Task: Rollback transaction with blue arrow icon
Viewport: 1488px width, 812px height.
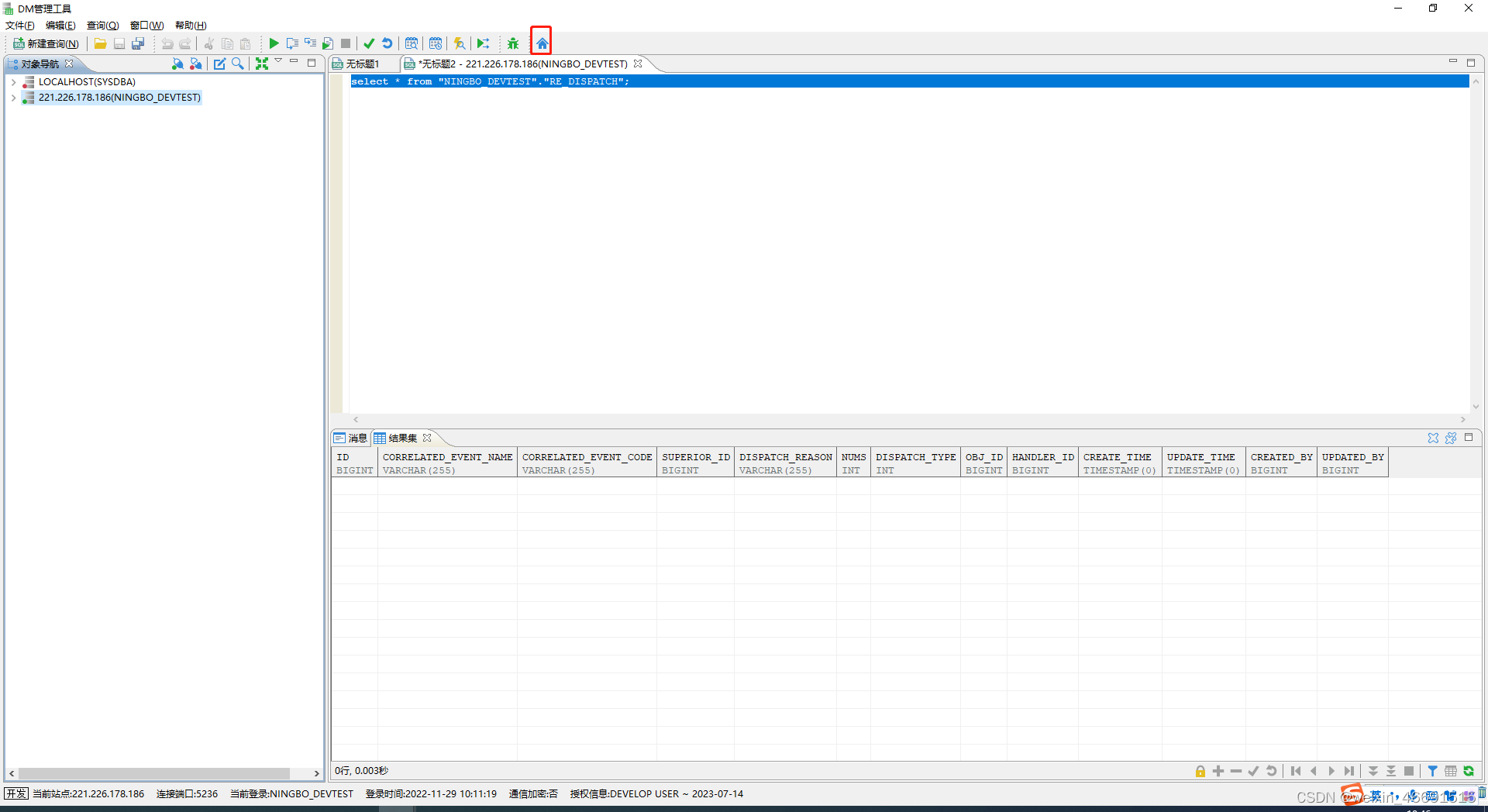Action: (387, 43)
